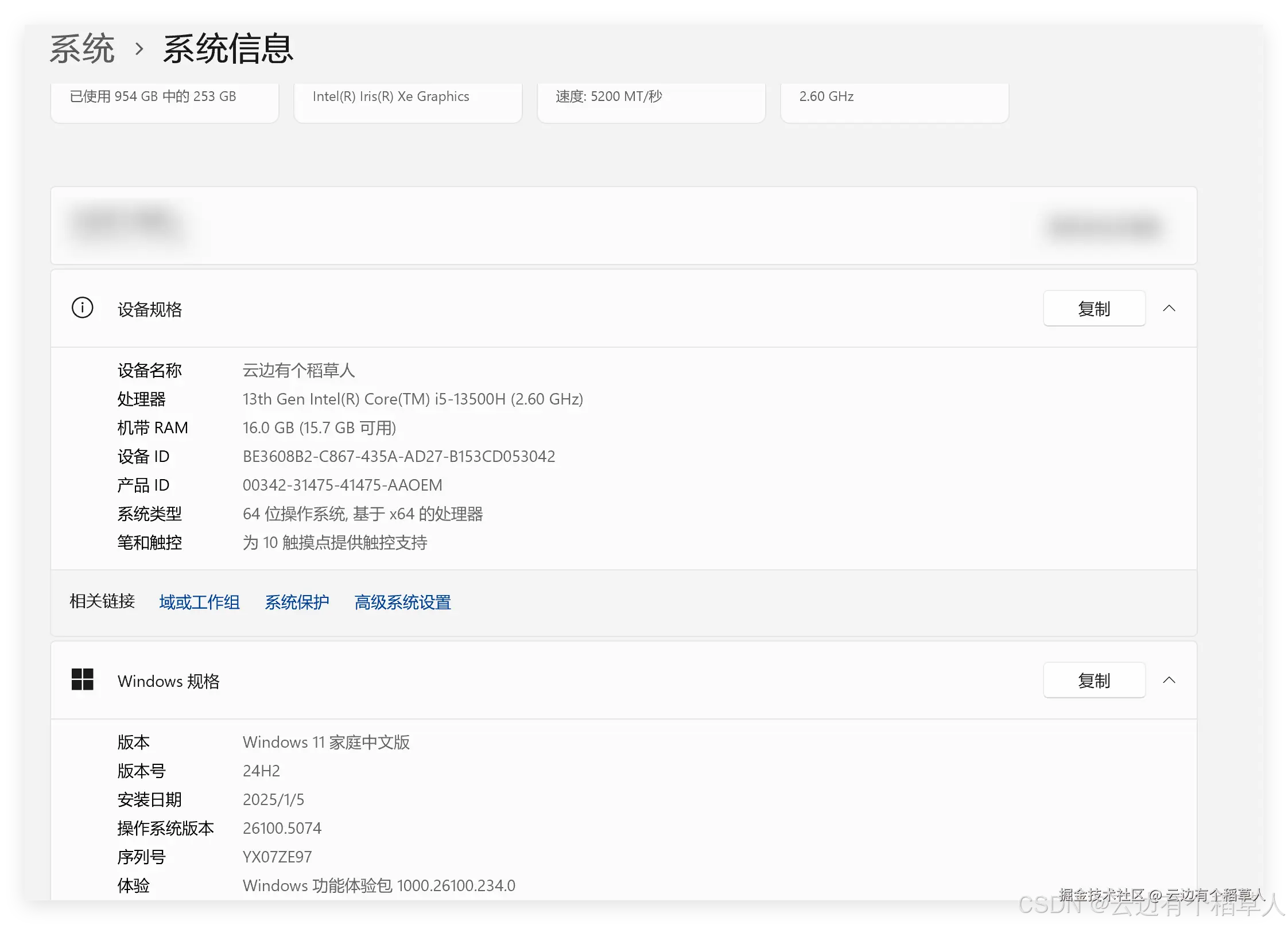Click the Windows logo icon beside Windows 规格

(82, 680)
